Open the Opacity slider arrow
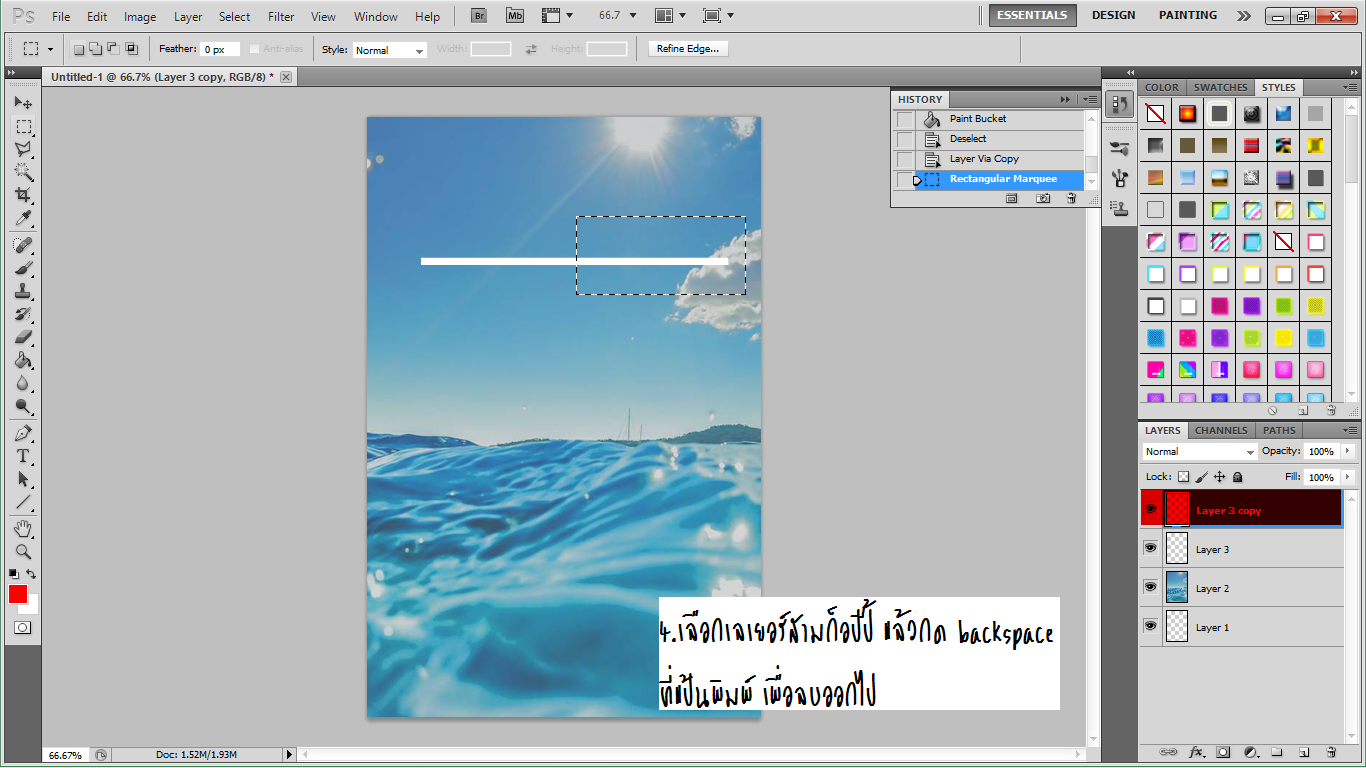This screenshot has width=1366, height=768. click(1348, 452)
